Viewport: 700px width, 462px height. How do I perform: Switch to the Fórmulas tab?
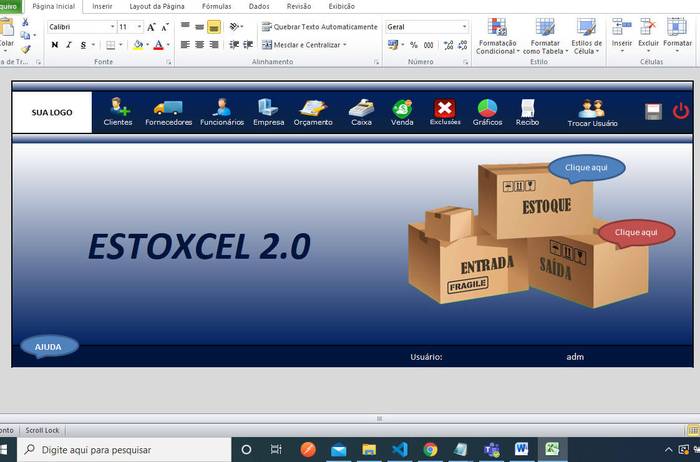217,6
